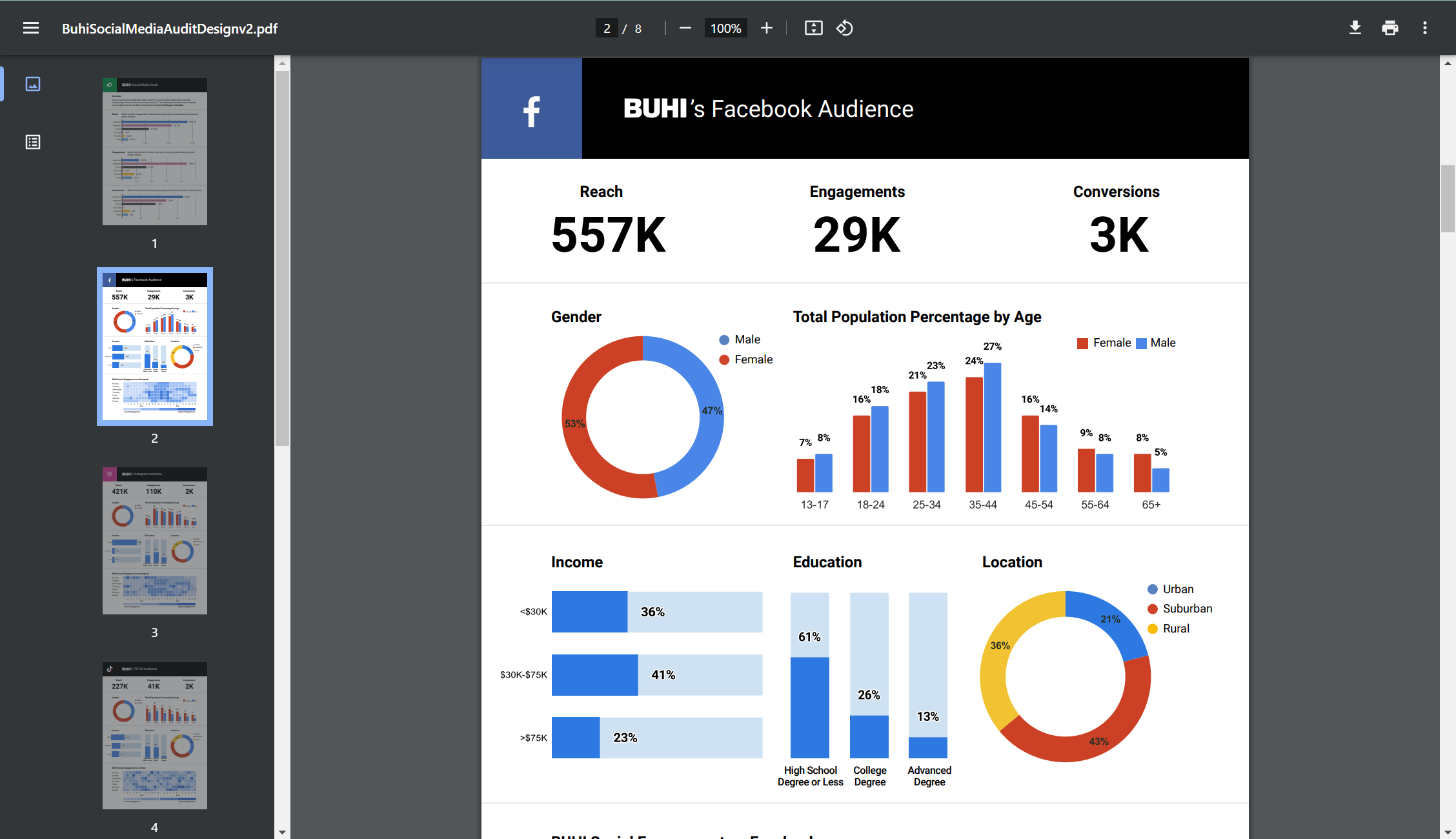Open the more actions three-dot menu
Viewport: 1456px width, 839px height.
coord(1425,28)
